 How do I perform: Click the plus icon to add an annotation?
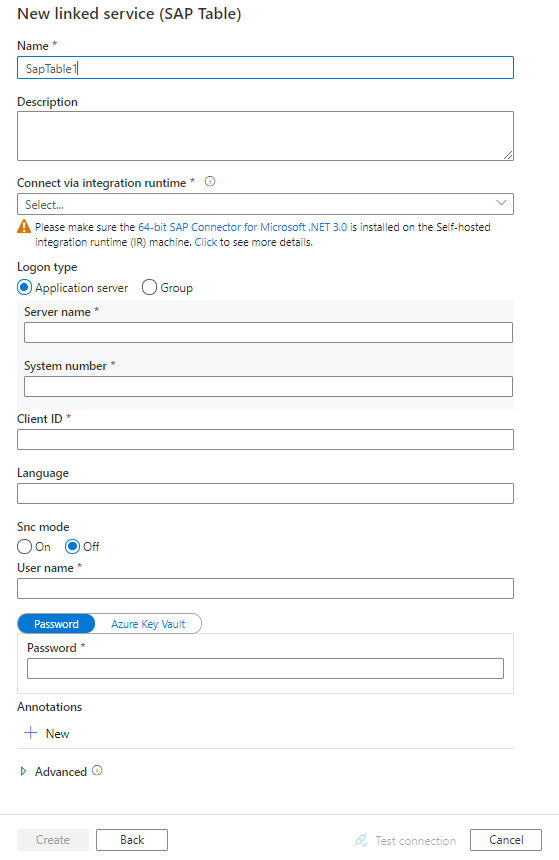31,733
